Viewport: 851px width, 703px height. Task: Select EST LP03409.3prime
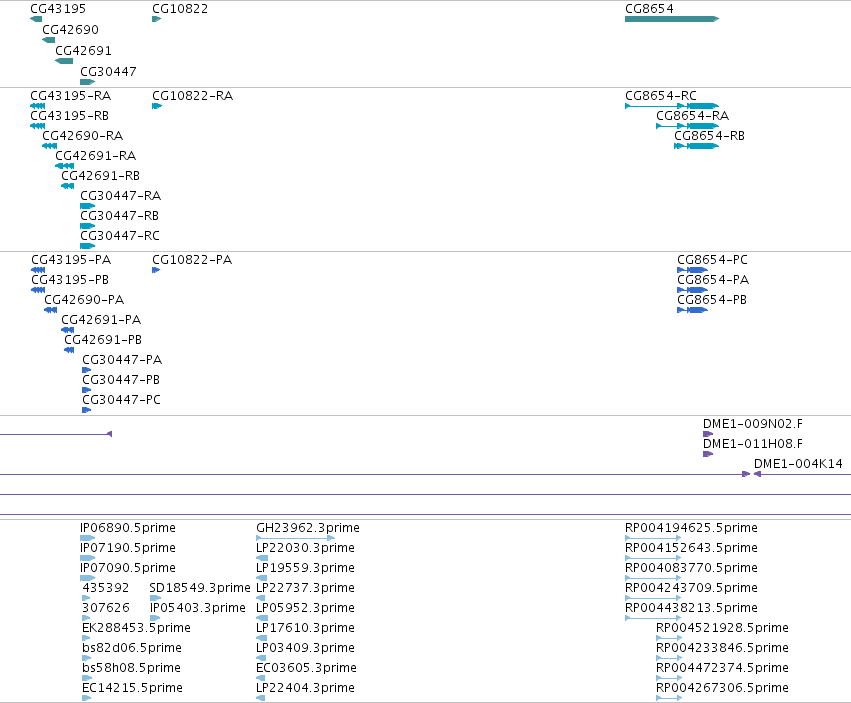click(x=306, y=648)
